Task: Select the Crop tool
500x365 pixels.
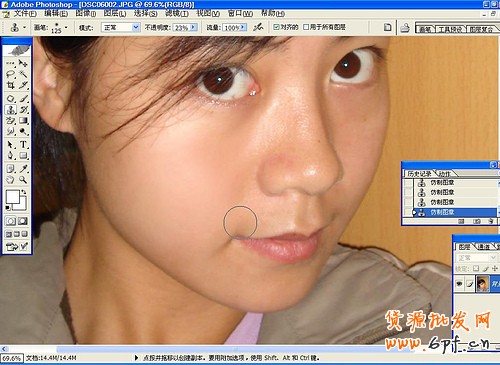Action: tap(11, 85)
